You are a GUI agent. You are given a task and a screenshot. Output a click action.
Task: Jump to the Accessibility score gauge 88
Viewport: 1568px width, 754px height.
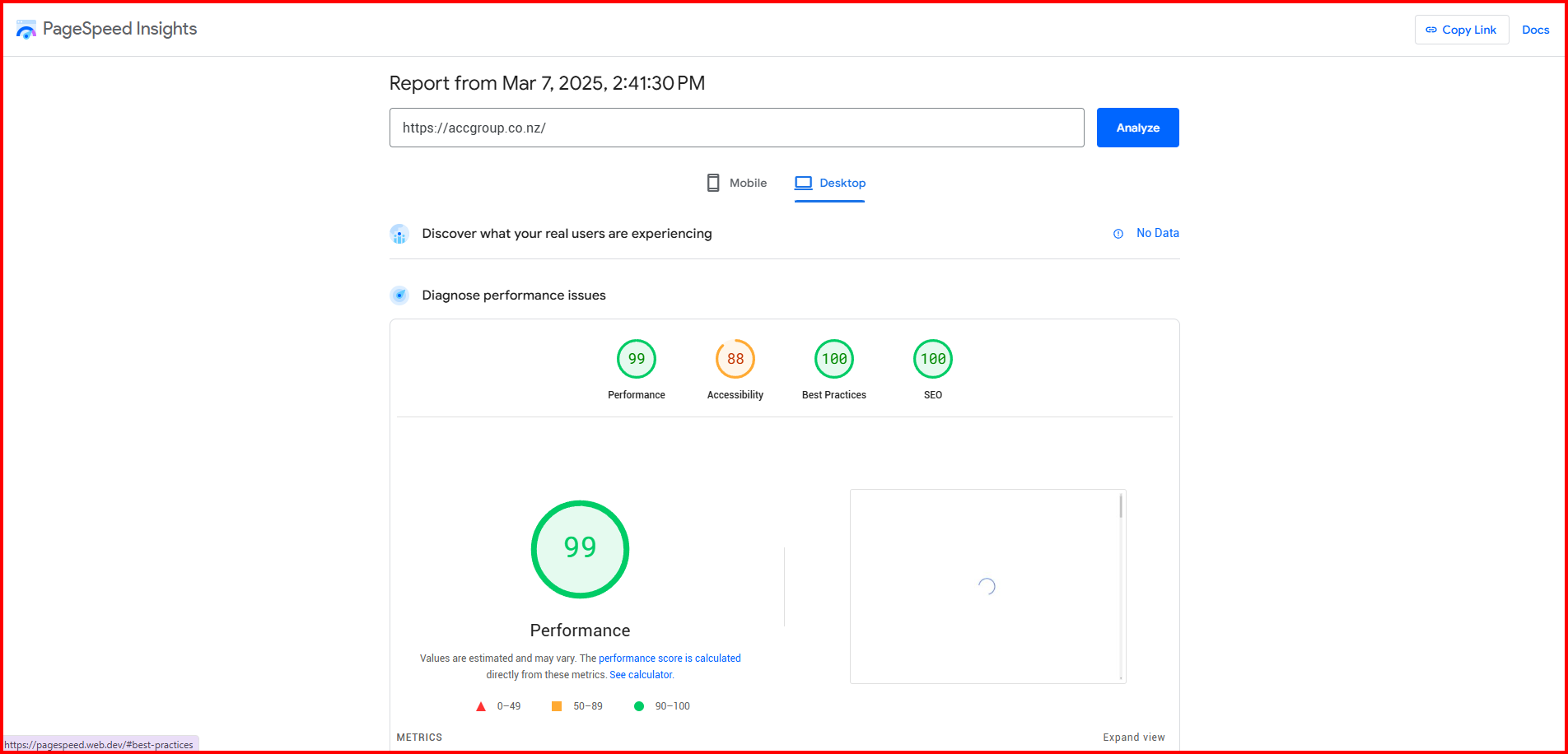(x=735, y=359)
